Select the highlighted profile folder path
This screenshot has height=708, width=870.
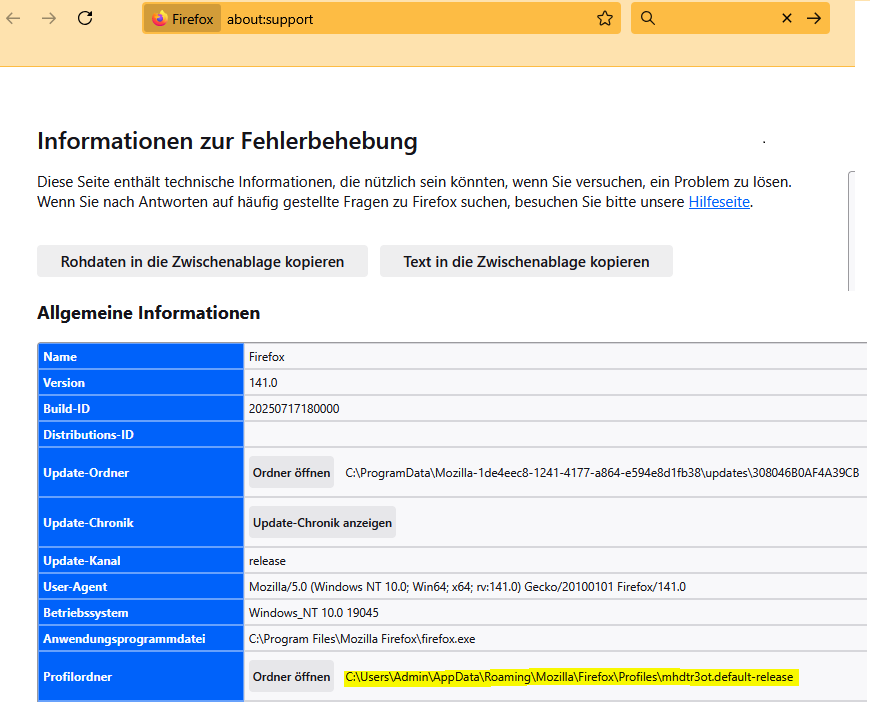click(x=570, y=677)
